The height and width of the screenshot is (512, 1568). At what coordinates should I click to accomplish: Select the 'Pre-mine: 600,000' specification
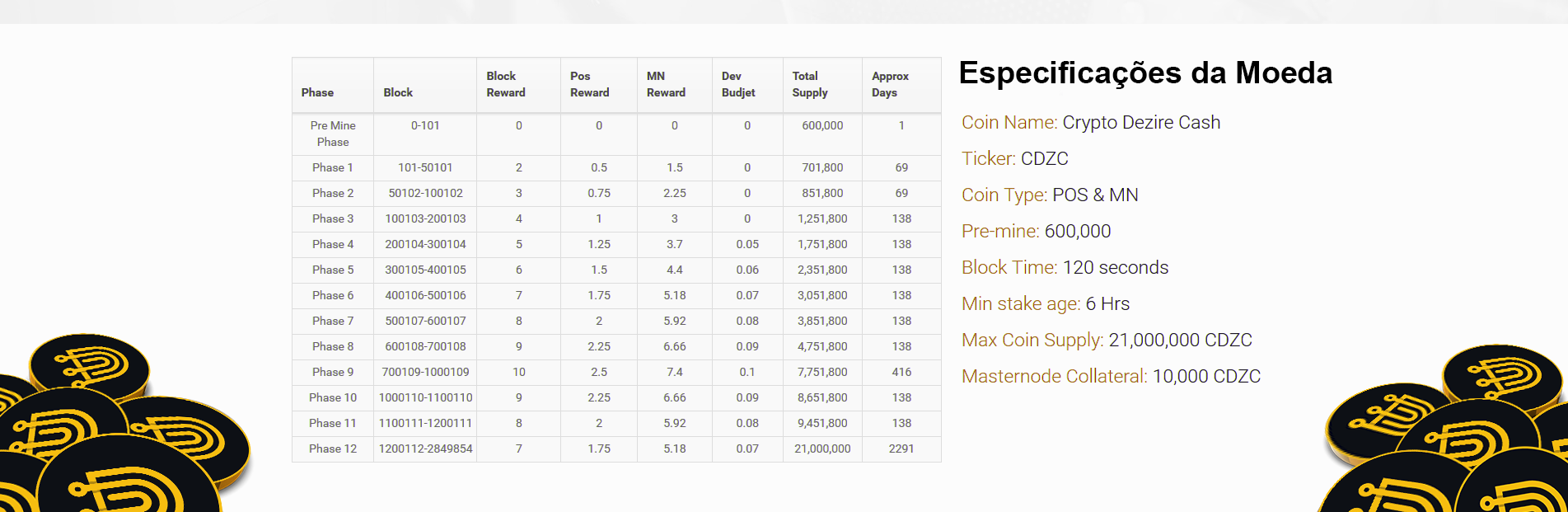tap(1037, 231)
